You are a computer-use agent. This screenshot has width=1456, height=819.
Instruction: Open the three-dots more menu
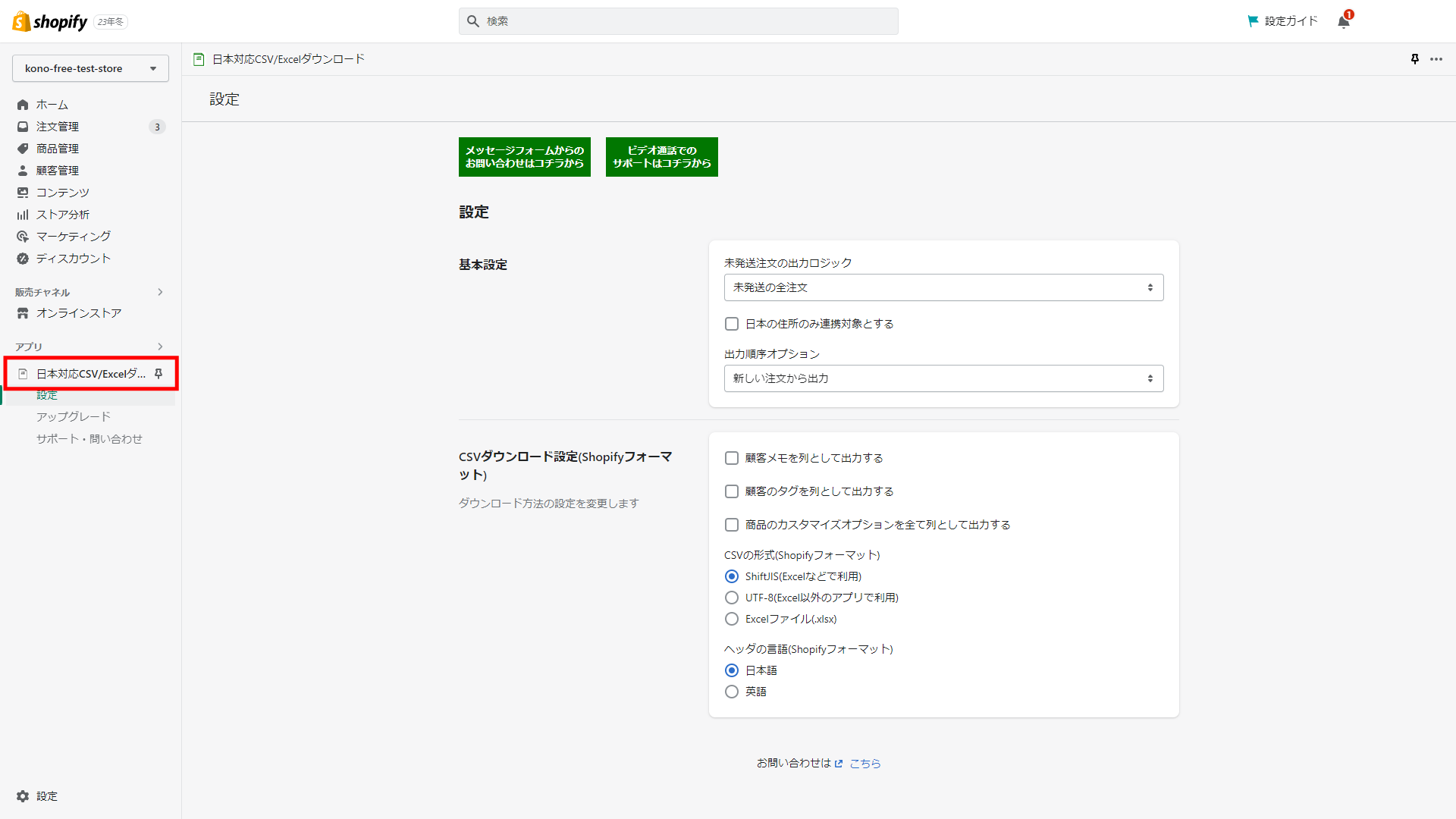[1436, 59]
